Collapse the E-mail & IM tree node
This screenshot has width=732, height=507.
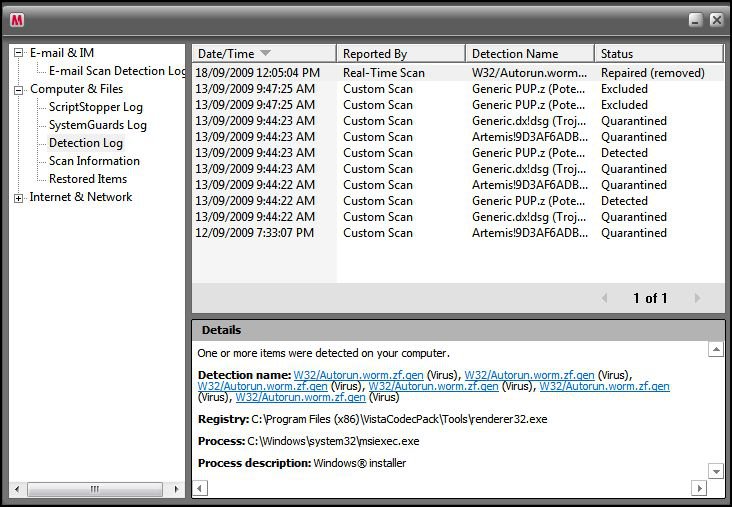[18, 53]
